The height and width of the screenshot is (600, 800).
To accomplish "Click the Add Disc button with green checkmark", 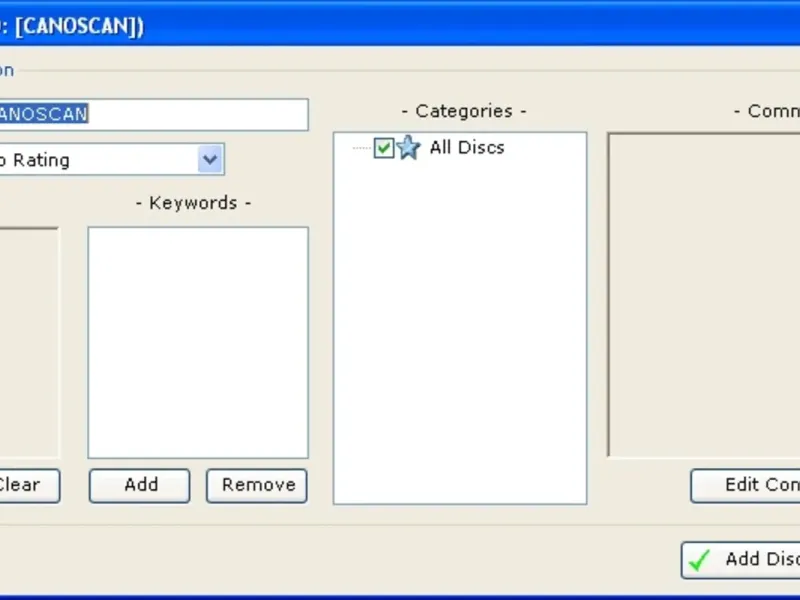I will pos(741,560).
